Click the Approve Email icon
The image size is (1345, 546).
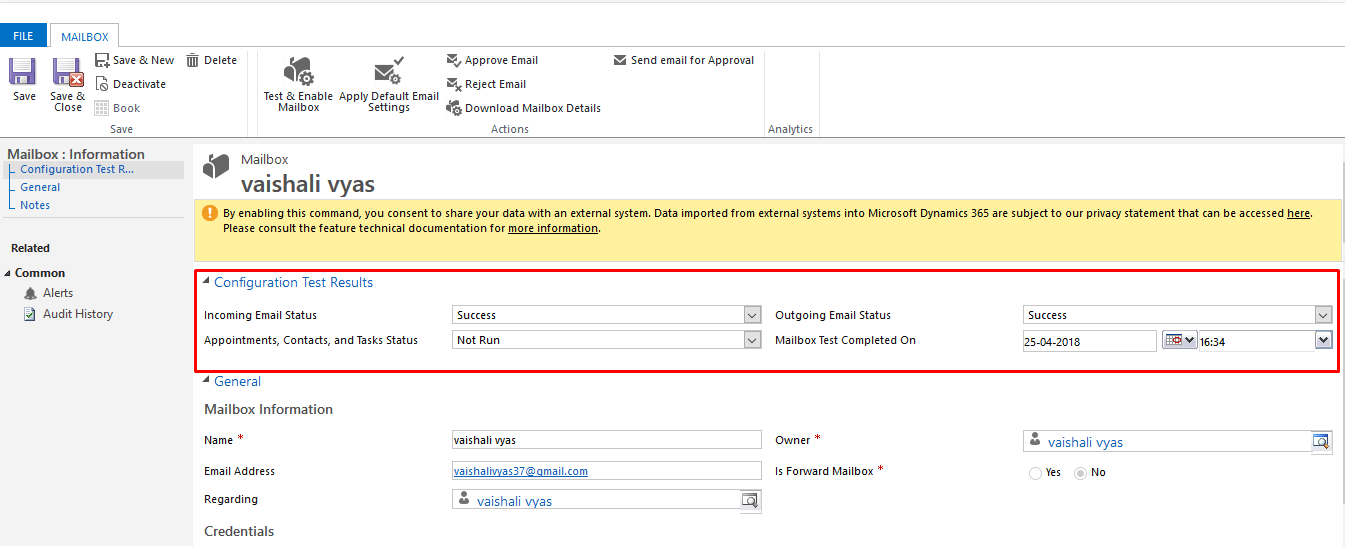[x=454, y=60]
